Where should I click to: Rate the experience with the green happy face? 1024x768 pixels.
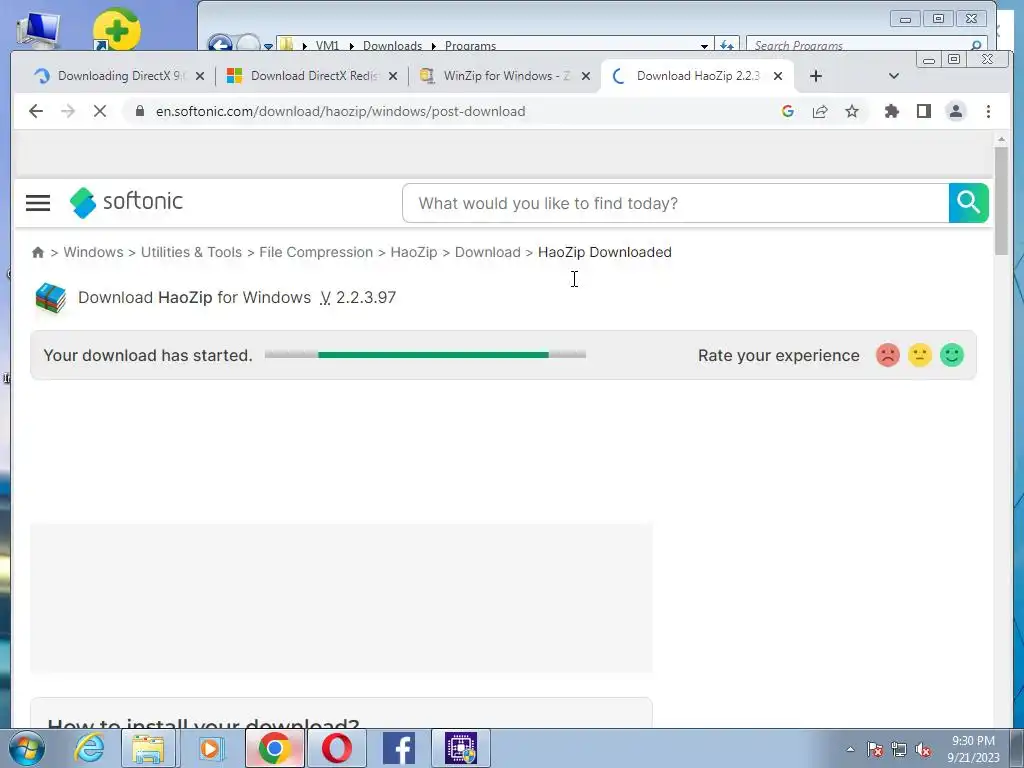pyautogui.click(x=952, y=355)
